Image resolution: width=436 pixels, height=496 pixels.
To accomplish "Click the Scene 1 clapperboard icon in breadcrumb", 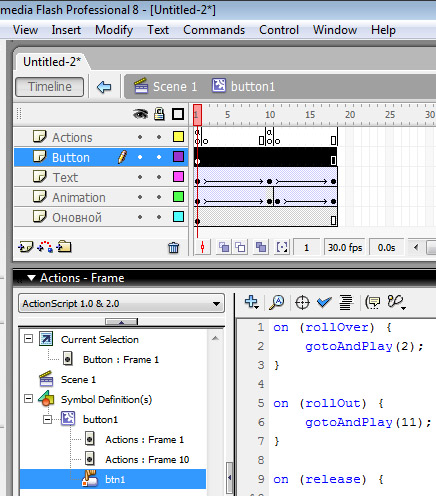I will tap(141, 86).
